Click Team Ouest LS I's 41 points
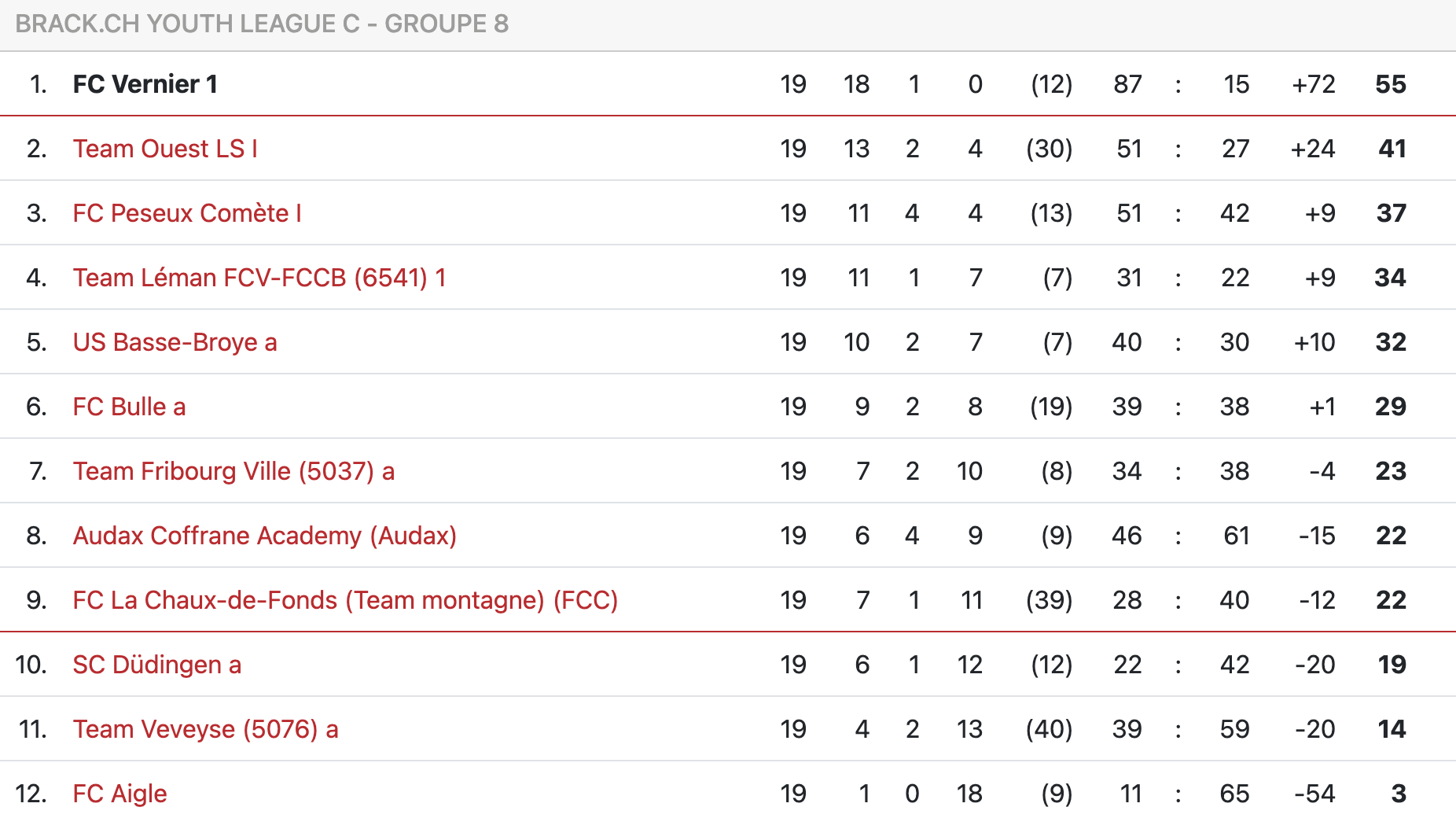 coord(1392,149)
